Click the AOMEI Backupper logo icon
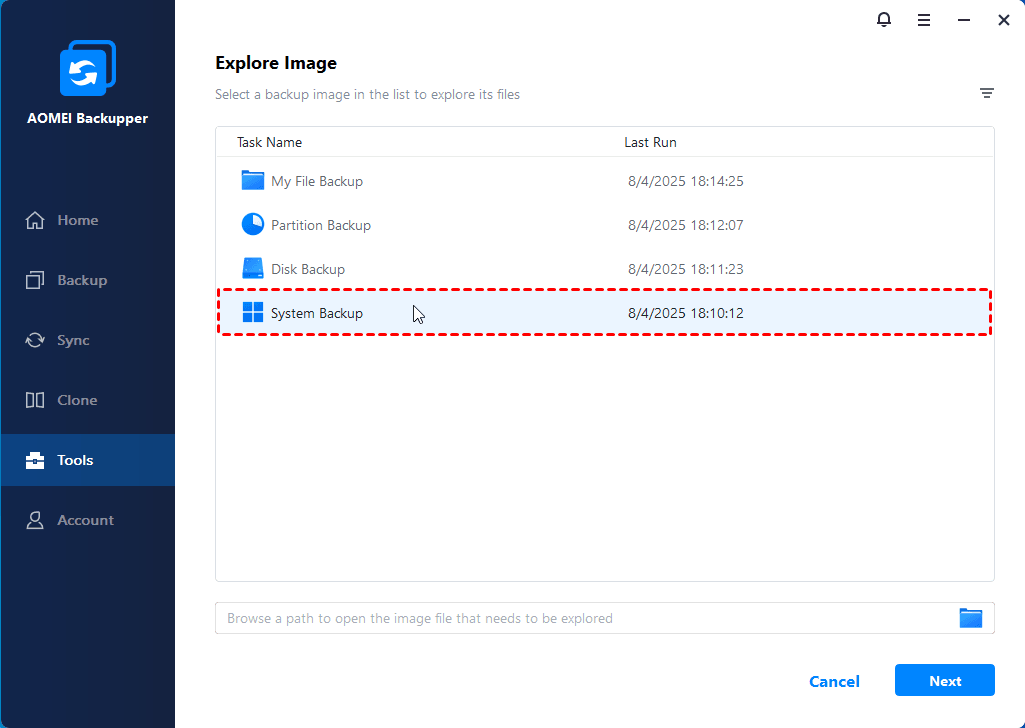1025x728 pixels. point(88,69)
